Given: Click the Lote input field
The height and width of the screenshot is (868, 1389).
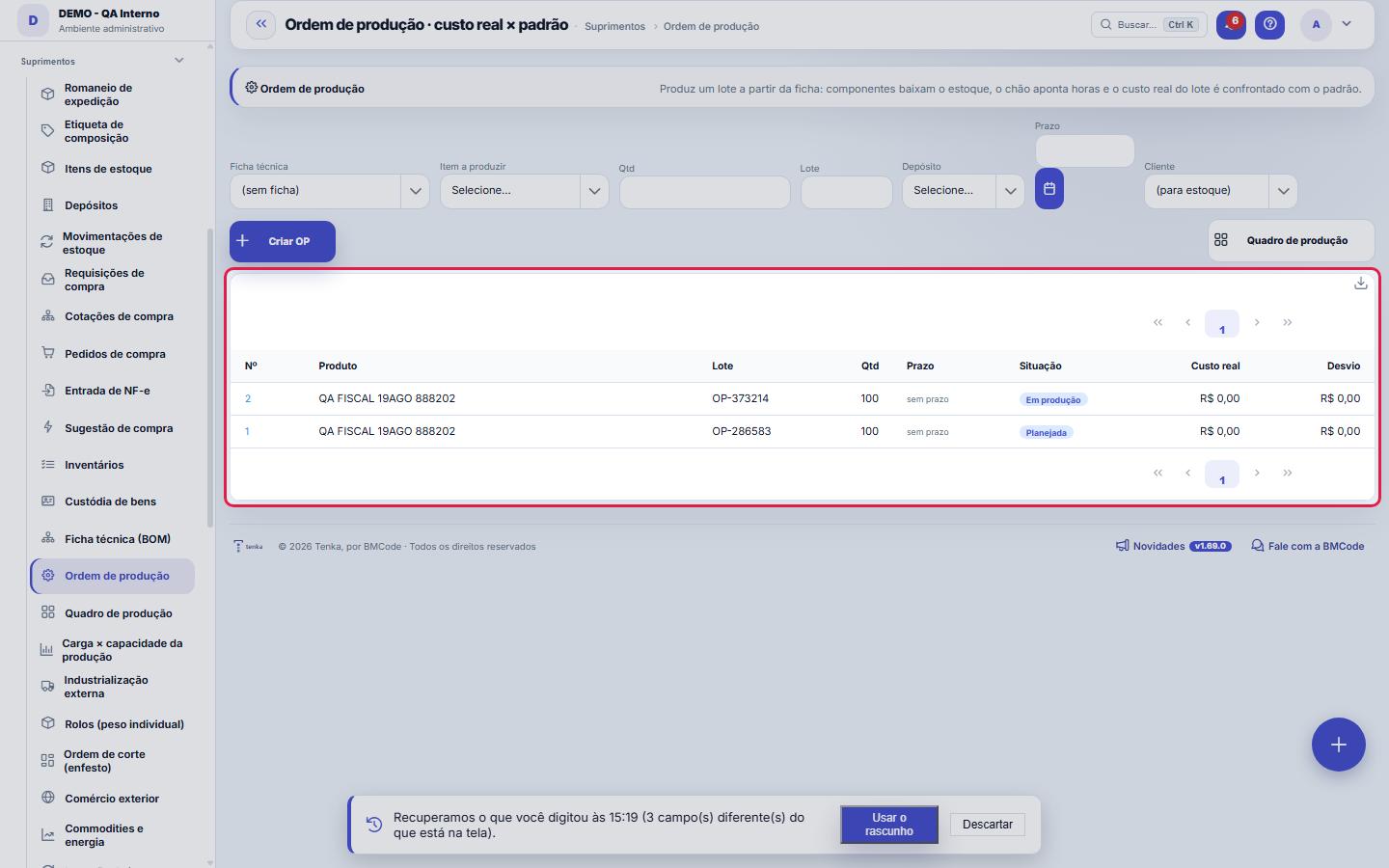Looking at the screenshot, I should coord(846,193).
